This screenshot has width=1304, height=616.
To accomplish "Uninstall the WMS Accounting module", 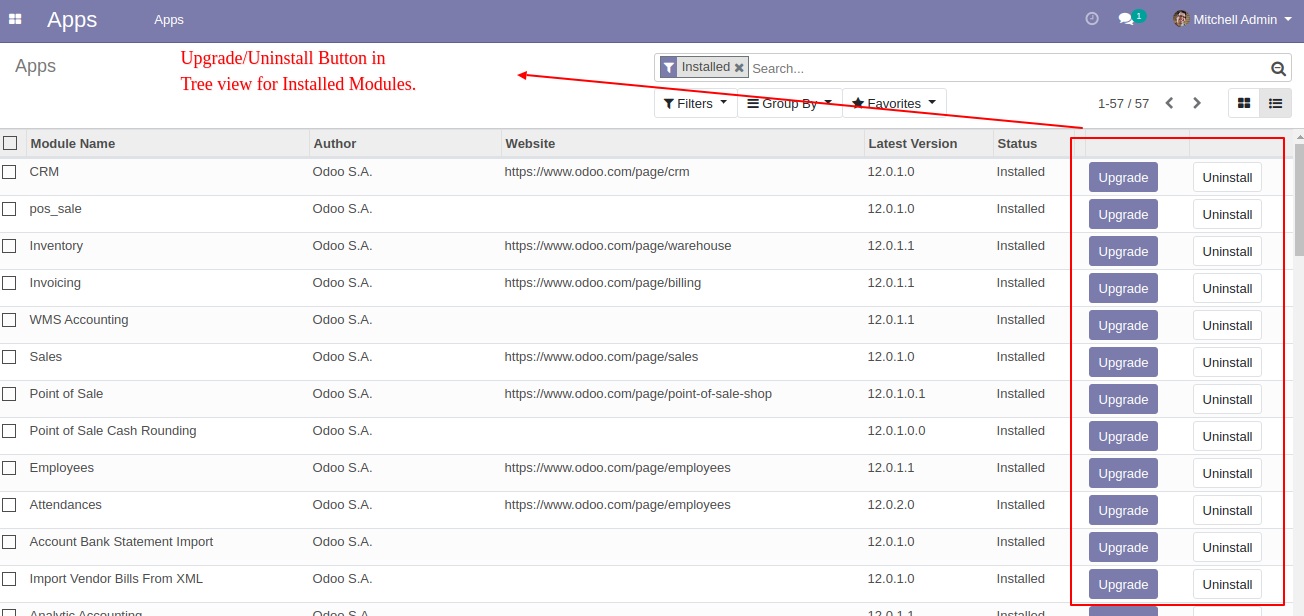I will (x=1227, y=326).
